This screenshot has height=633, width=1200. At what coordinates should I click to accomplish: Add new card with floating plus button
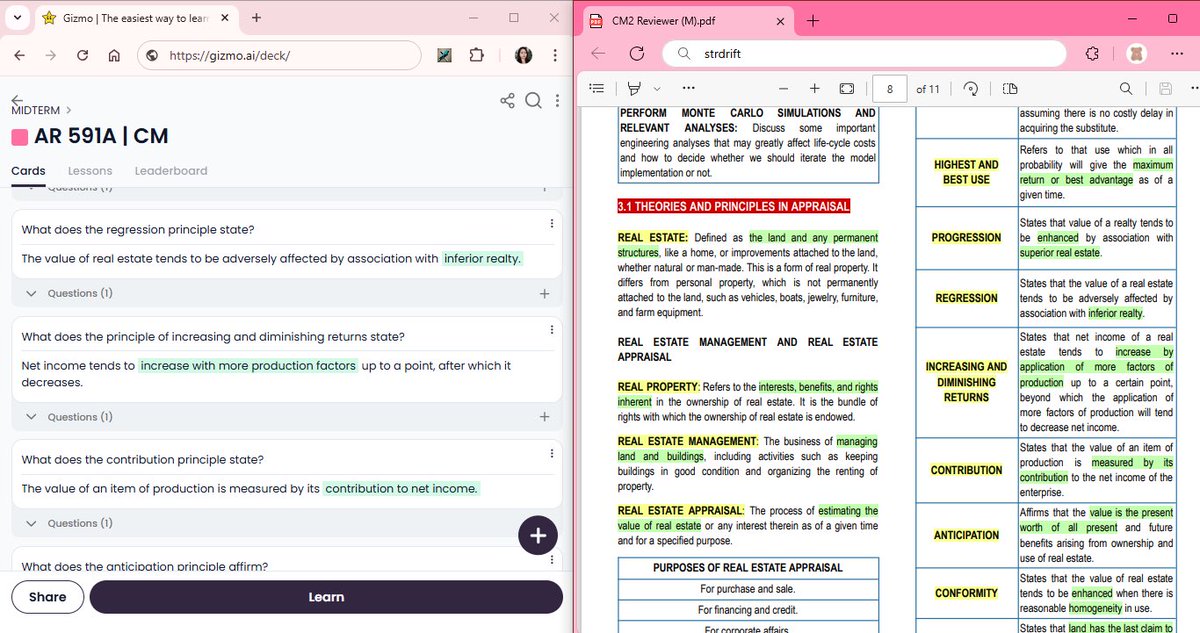click(538, 535)
